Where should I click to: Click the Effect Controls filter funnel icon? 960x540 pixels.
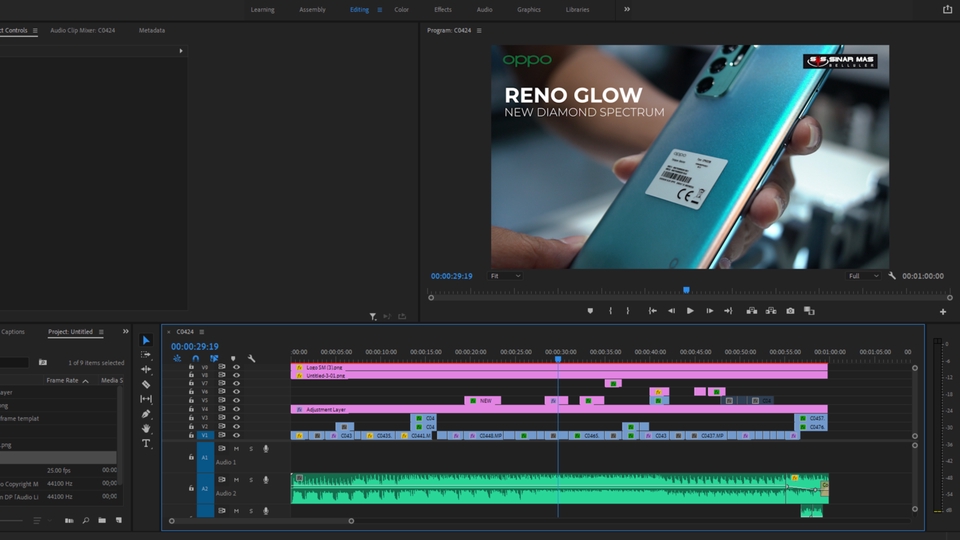tap(372, 317)
